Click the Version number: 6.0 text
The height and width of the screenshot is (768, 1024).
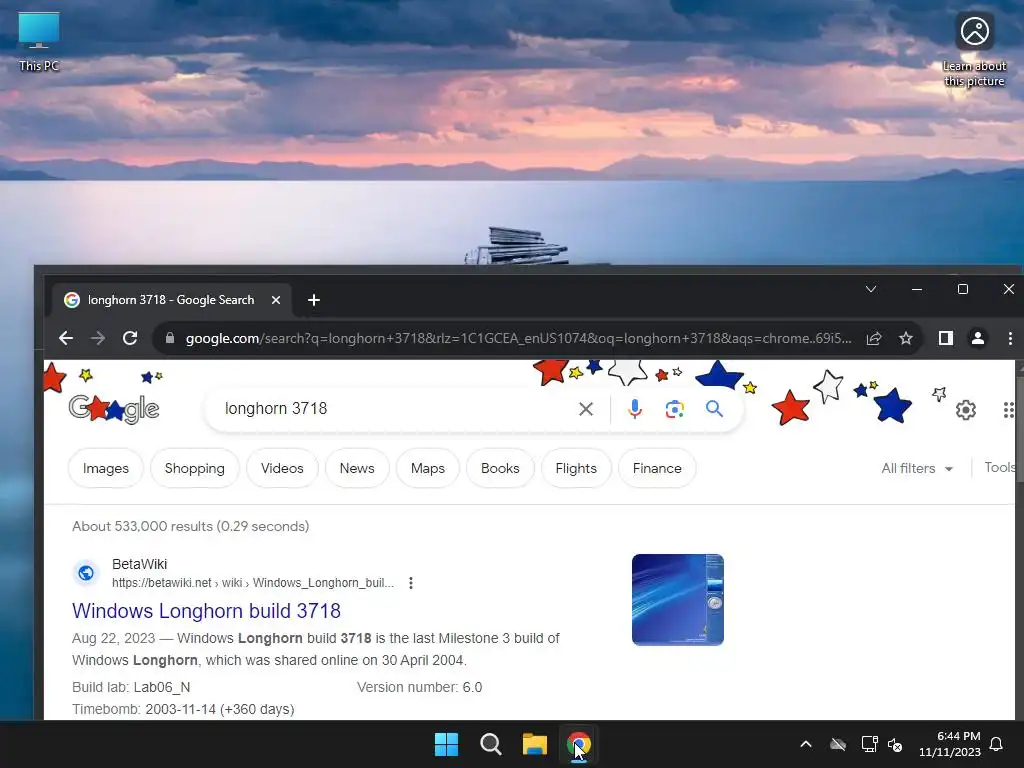click(x=419, y=687)
